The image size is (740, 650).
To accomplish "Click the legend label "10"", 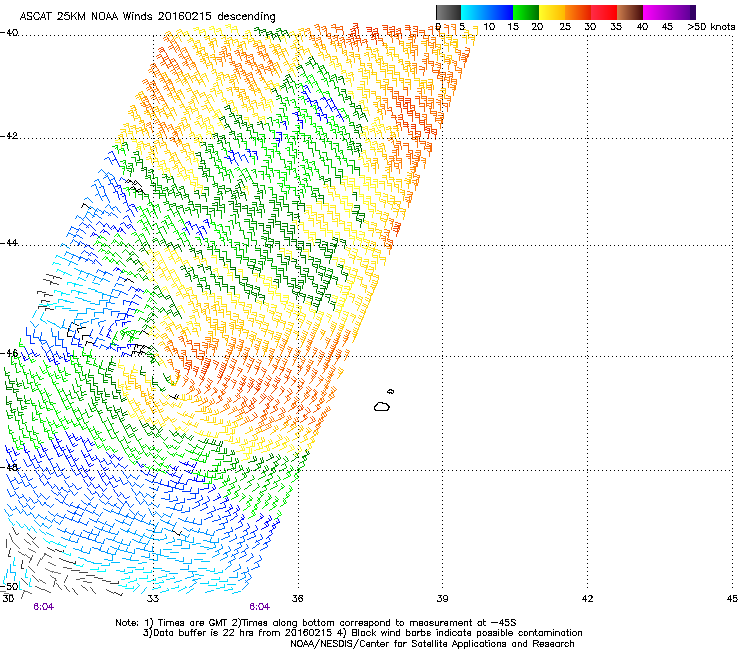I will [x=489, y=27].
